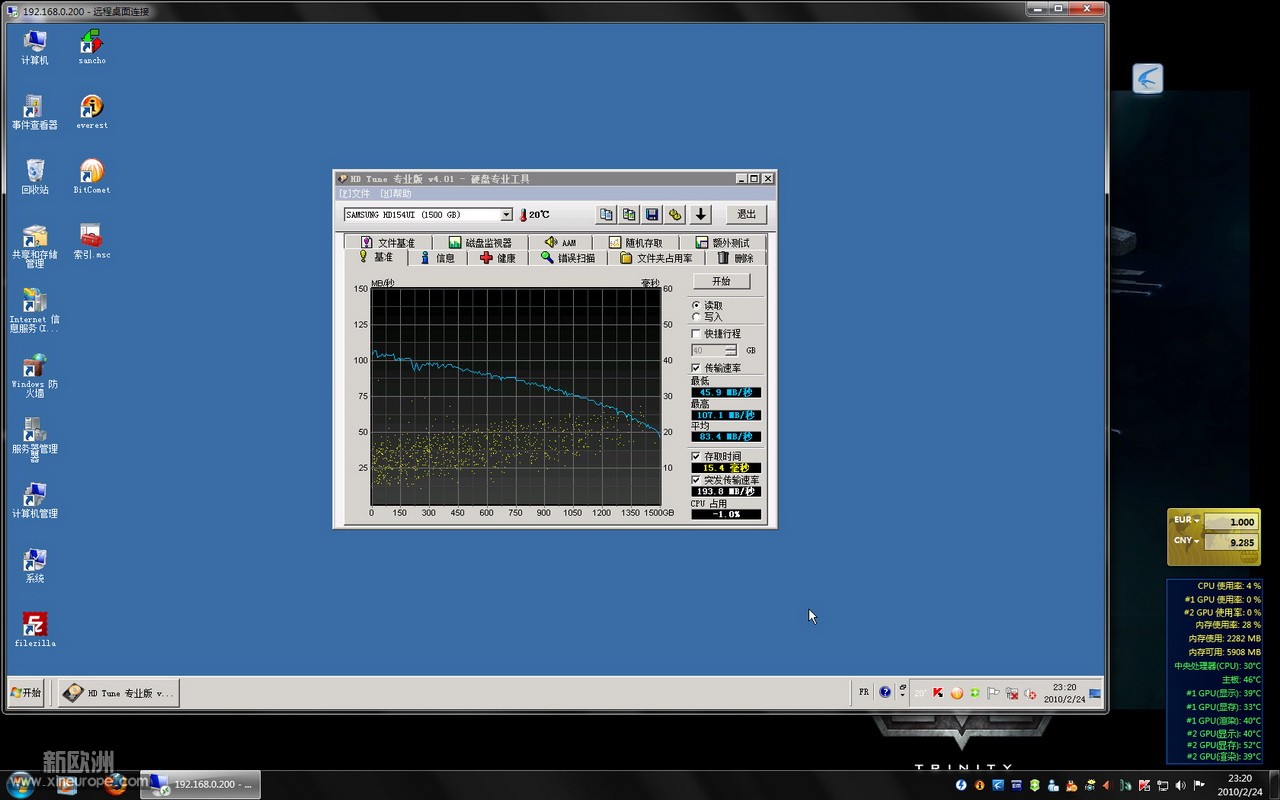Image resolution: width=1280 pixels, height=800 pixels.
Task: Launch Firefox from the host taskbar
Action: (115, 784)
